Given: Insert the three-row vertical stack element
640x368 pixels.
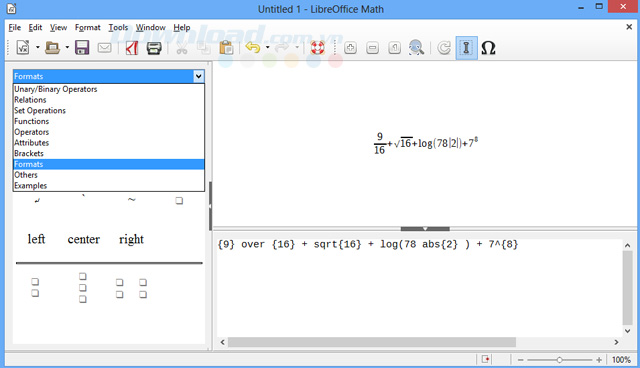Looking at the screenshot, I should [x=83, y=288].
